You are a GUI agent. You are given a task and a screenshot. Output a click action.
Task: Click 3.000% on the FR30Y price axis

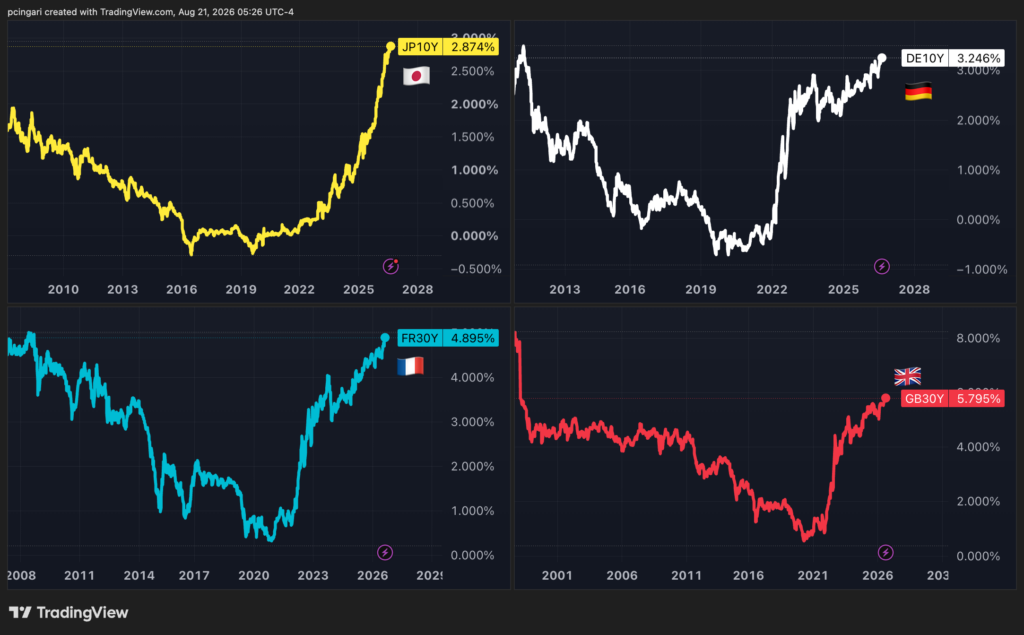[473, 422]
